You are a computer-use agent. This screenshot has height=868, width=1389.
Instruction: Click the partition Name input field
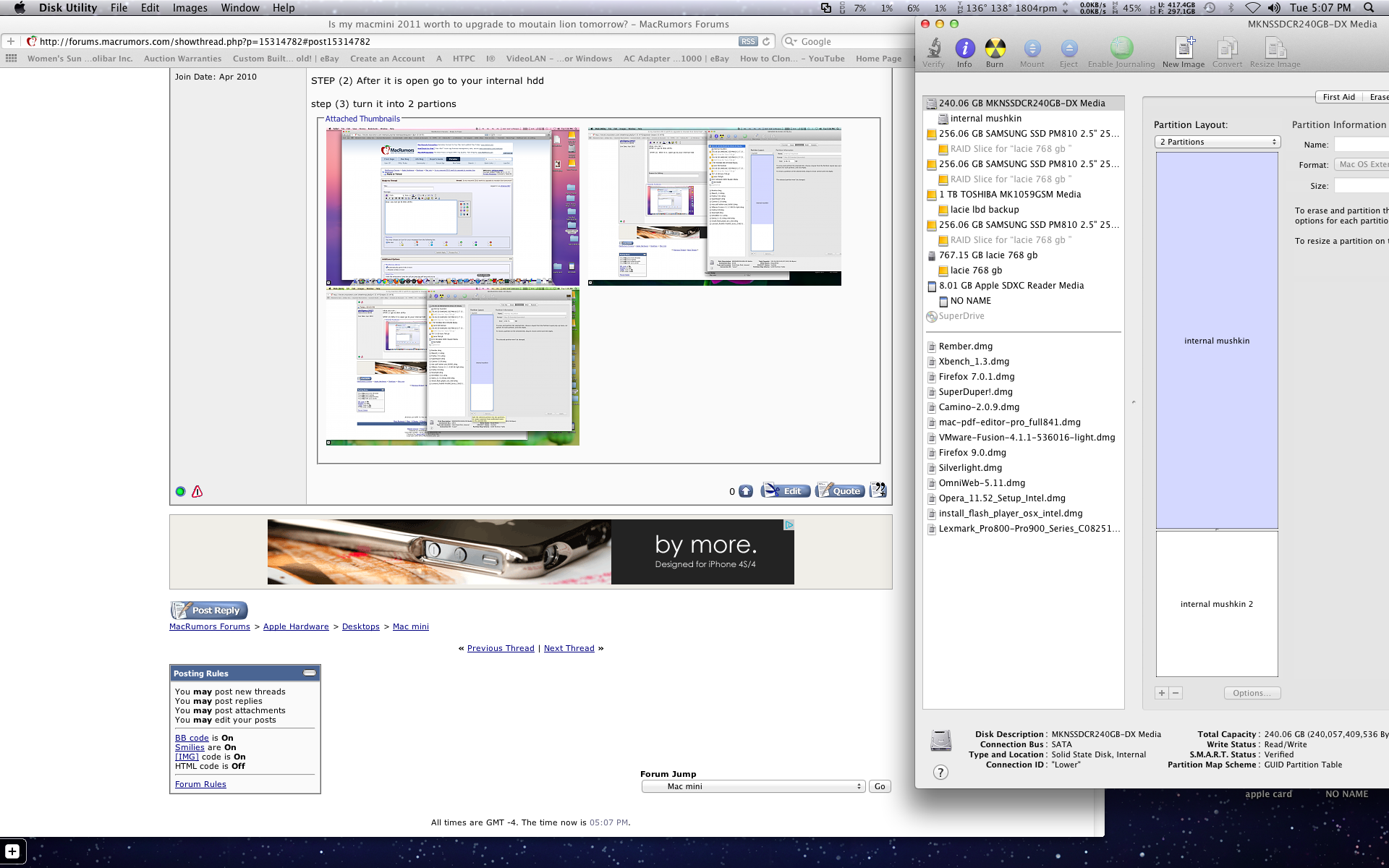1362,145
